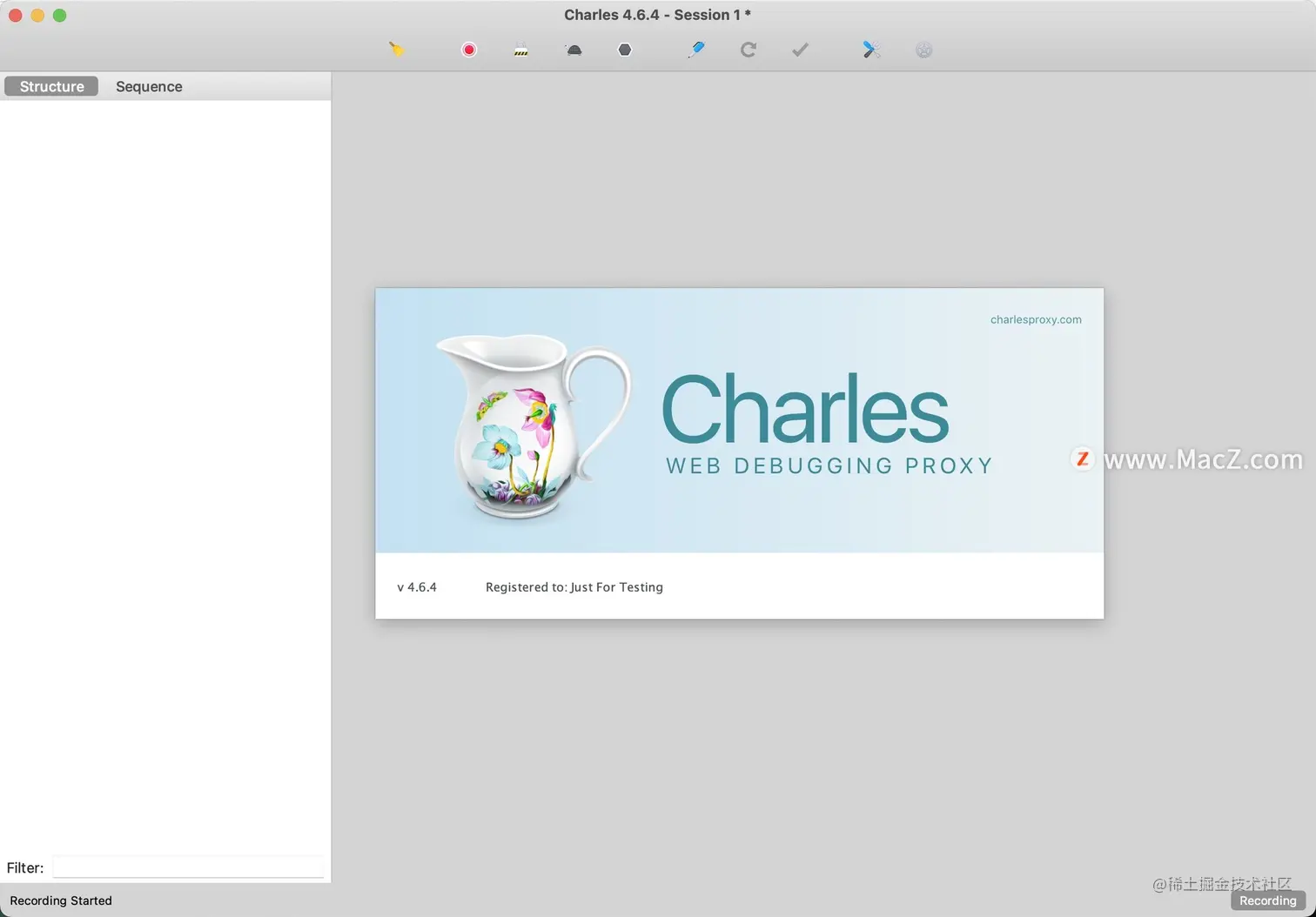Clear the session with the broom icon
Image resolution: width=1316 pixels, height=917 pixels.
[397, 50]
